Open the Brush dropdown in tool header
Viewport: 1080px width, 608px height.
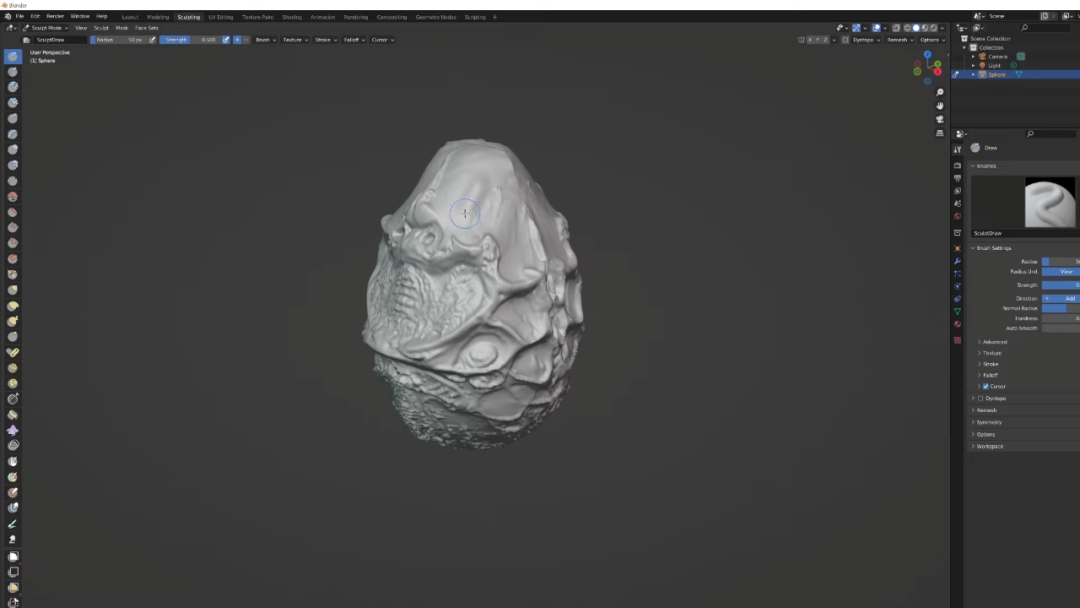coord(265,40)
